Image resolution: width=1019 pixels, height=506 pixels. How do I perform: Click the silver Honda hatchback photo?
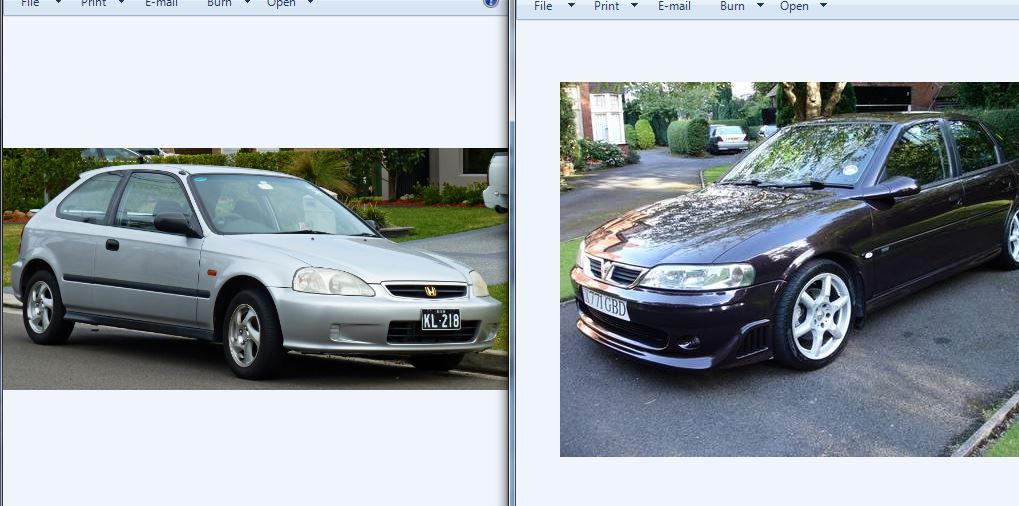click(255, 269)
